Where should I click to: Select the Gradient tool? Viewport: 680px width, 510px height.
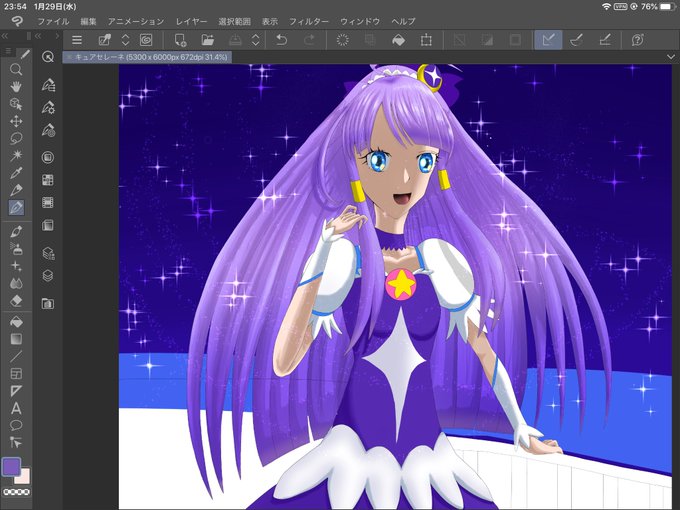(16, 339)
